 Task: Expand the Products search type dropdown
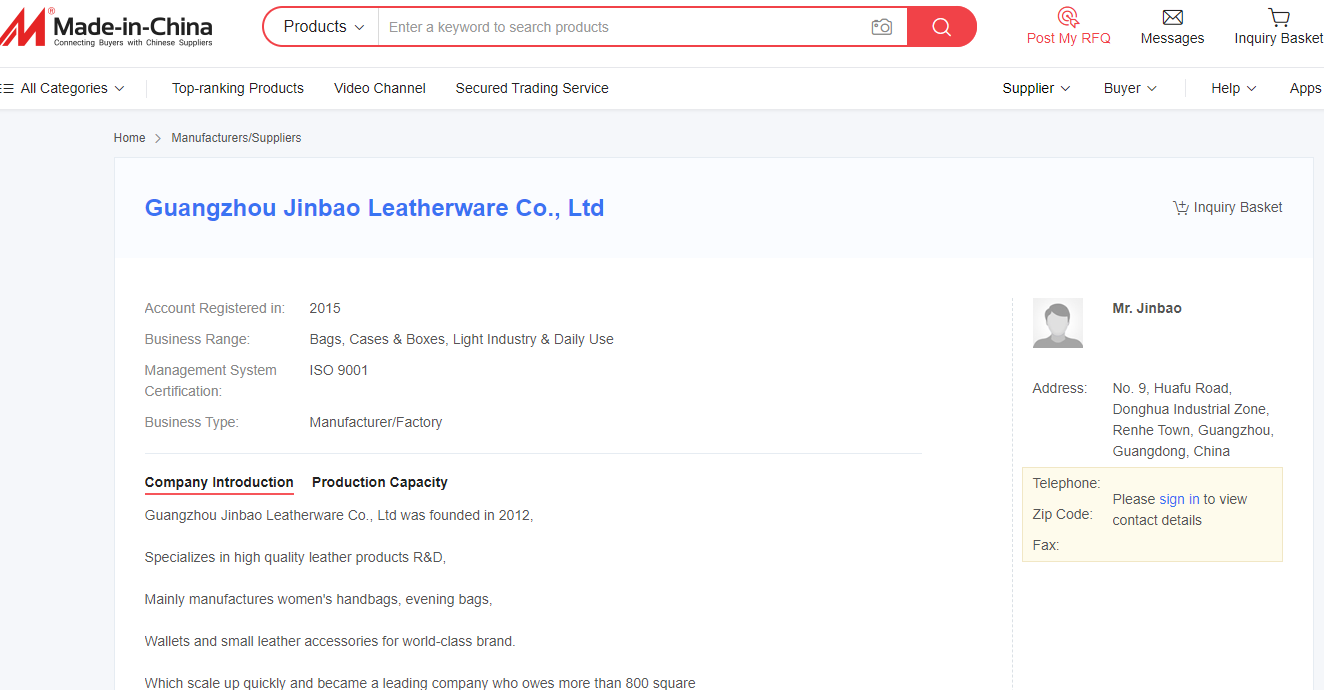323,27
